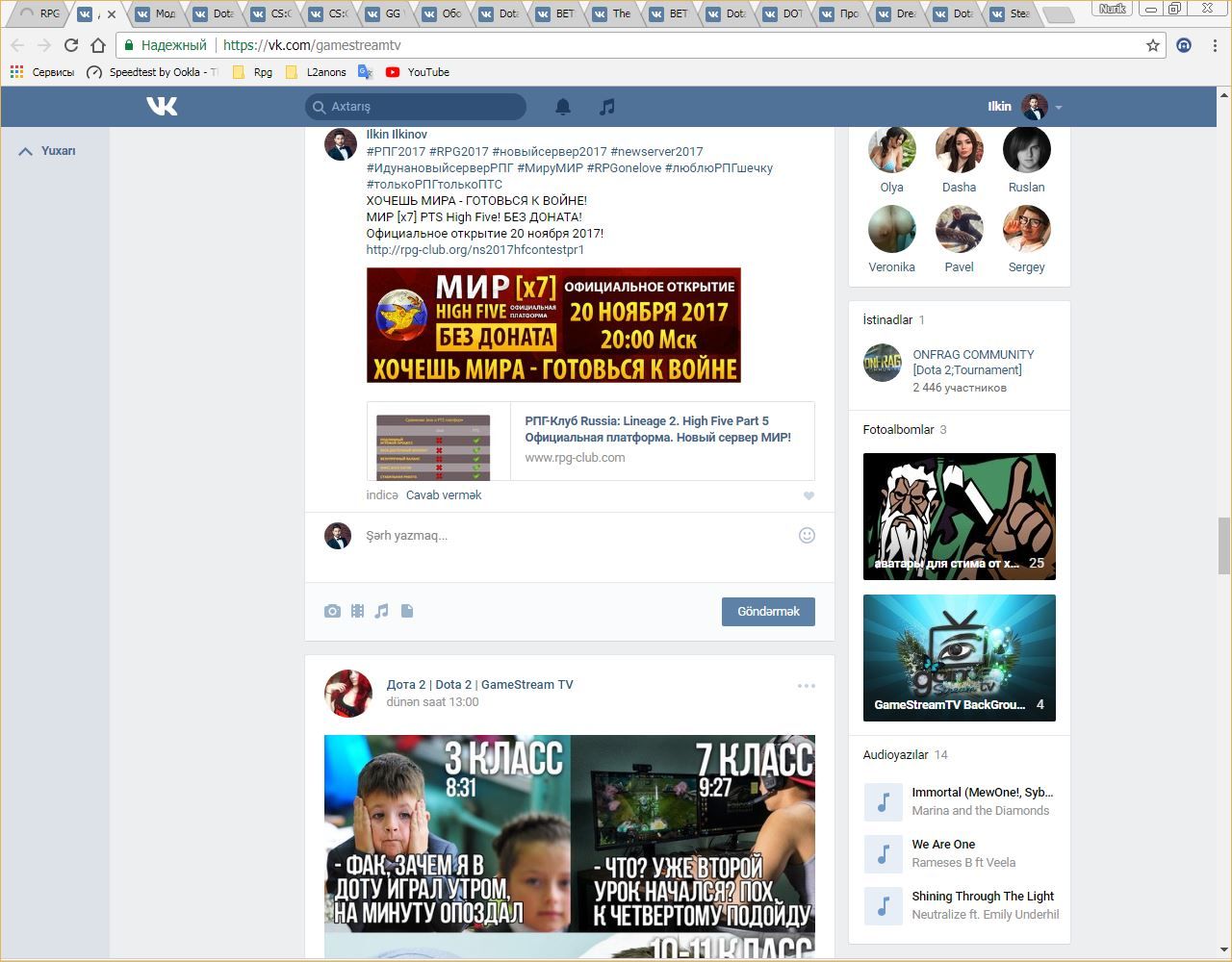Open rpg-club.org contest link
The width and height of the screenshot is (1232, 962).
point(475,250)
